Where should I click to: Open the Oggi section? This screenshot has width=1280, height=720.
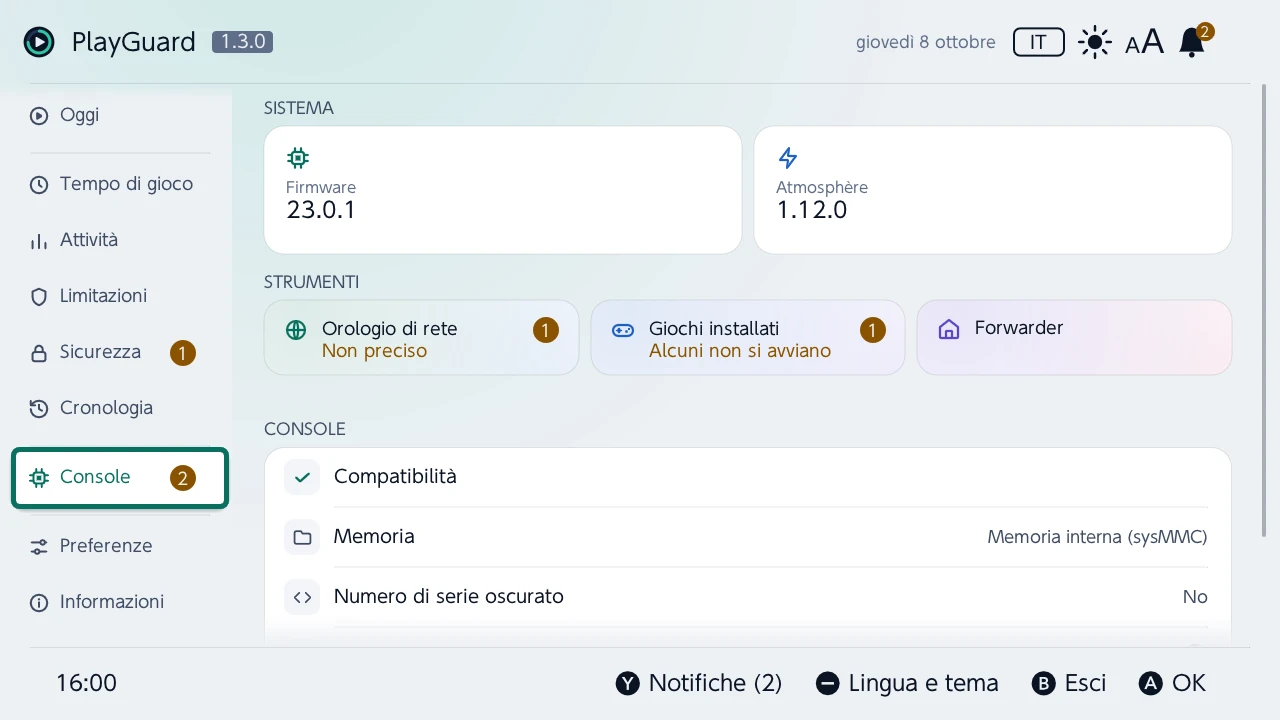click(120, 115)
